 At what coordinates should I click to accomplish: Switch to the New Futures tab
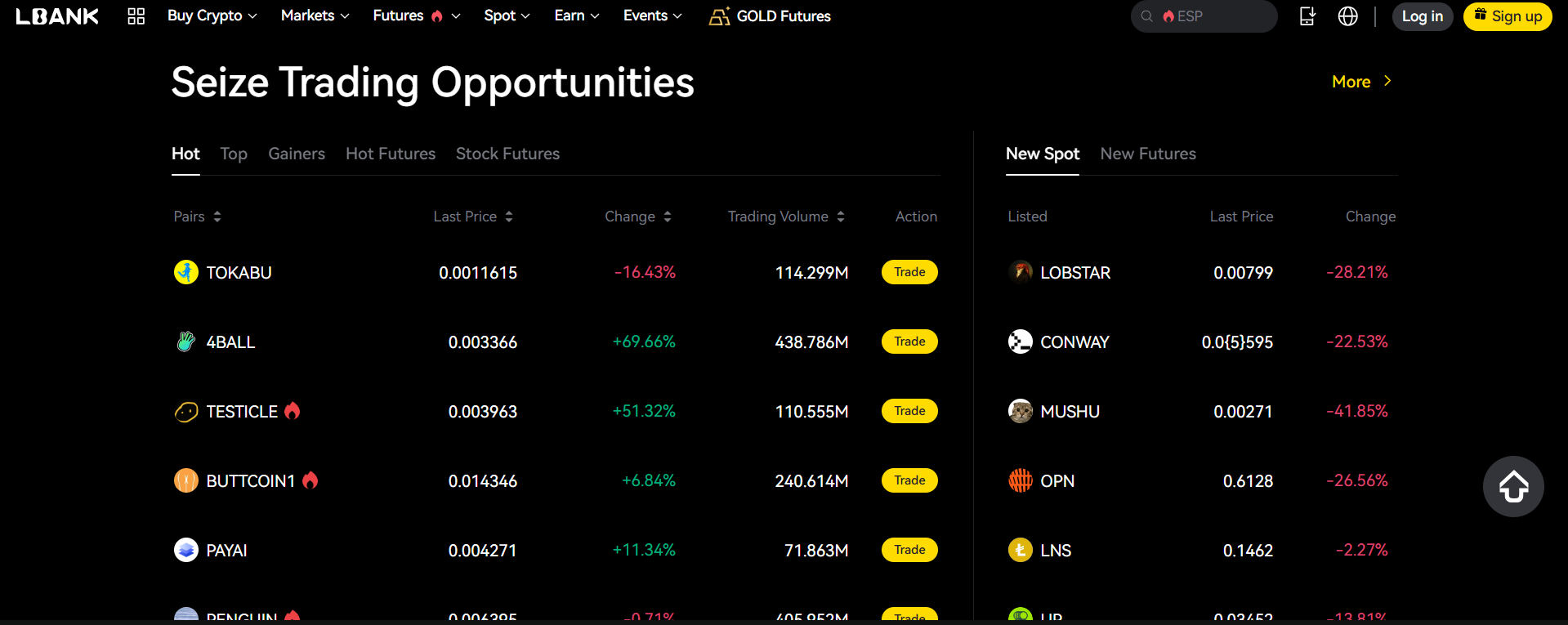coord(1147,154)
